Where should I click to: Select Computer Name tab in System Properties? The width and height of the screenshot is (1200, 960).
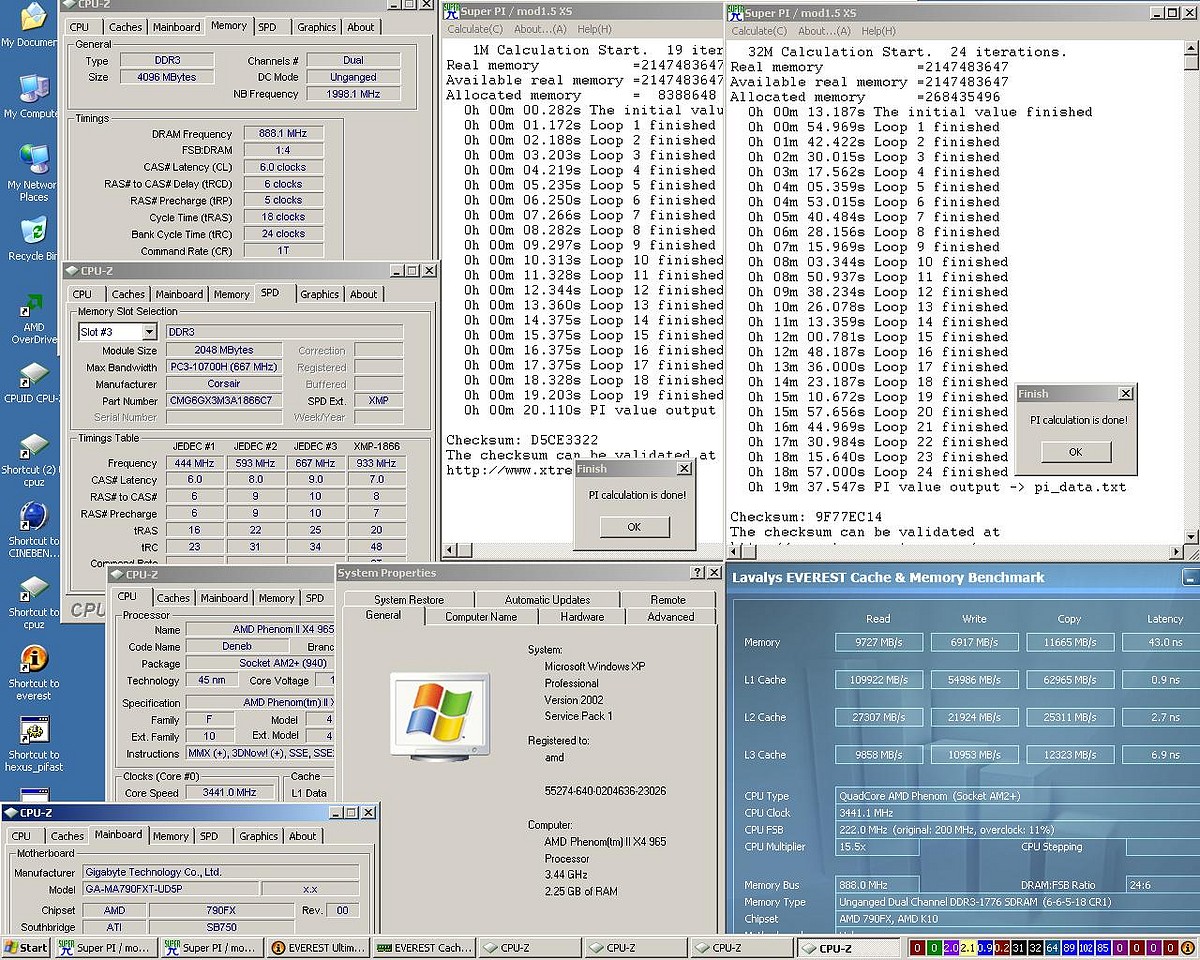click(481, 617)
